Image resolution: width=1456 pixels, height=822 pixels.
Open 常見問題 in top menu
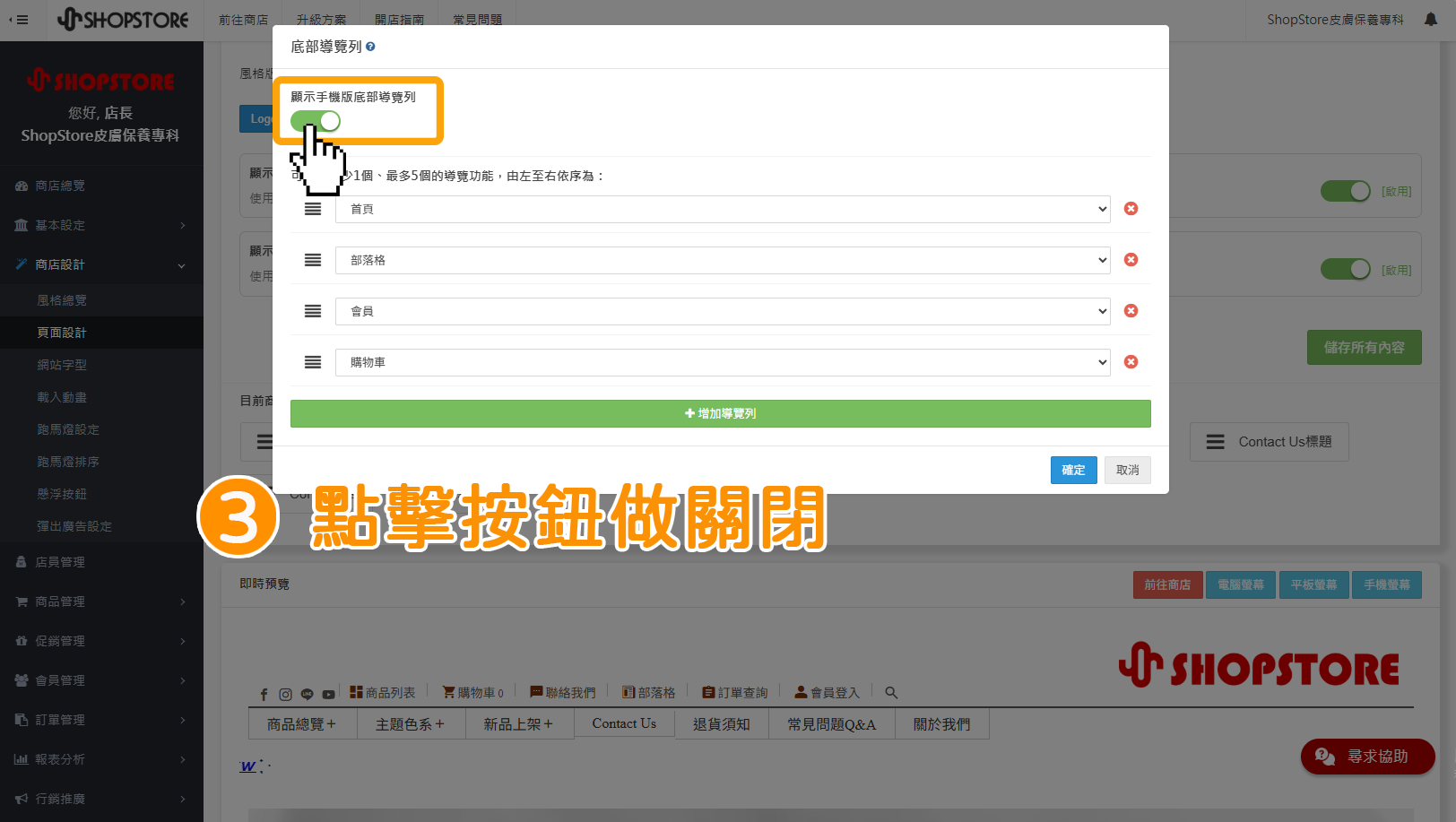477,20
